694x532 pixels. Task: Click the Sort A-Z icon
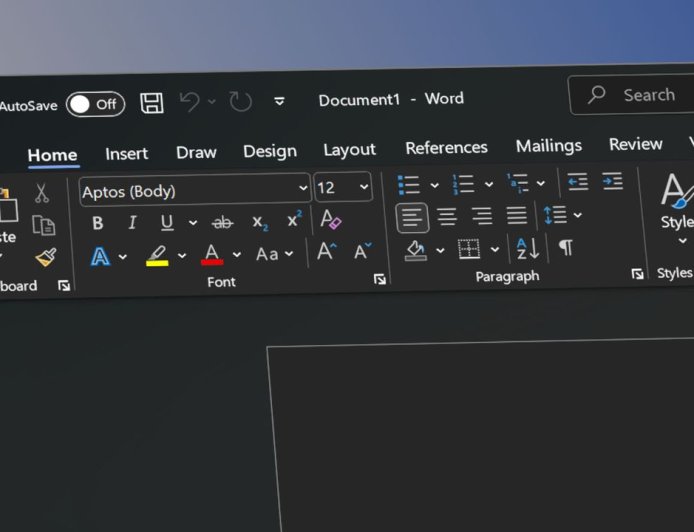[528, 248]
